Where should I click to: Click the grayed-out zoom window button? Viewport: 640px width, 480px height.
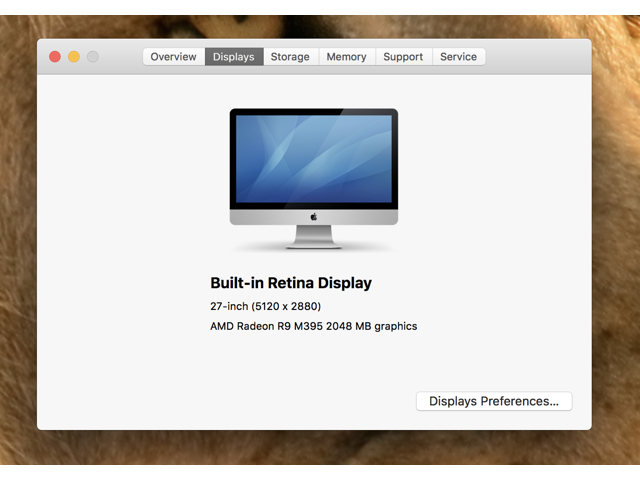(x=93, y=57)
